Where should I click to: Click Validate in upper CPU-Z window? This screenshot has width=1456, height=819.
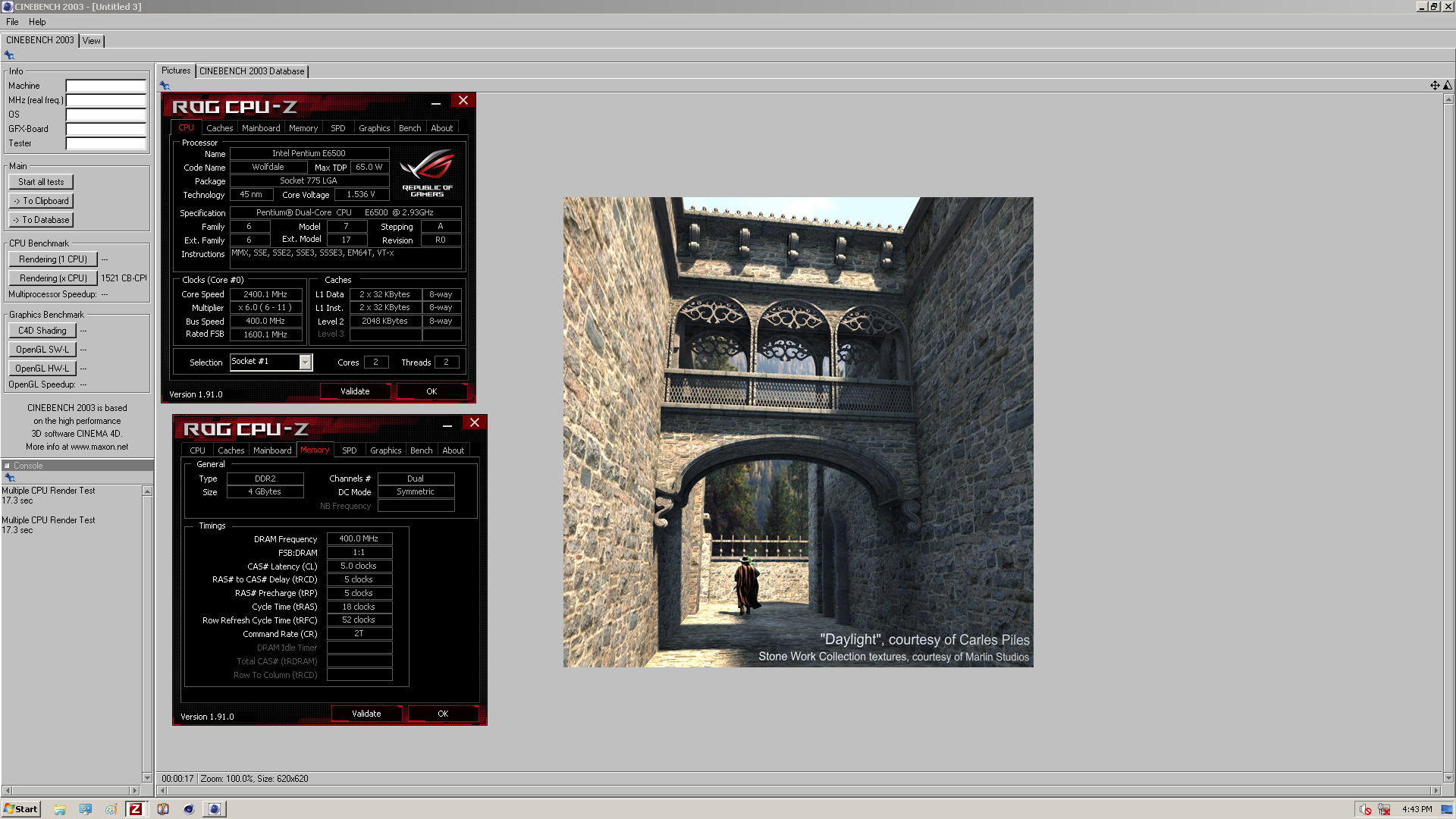click(355, 391)
